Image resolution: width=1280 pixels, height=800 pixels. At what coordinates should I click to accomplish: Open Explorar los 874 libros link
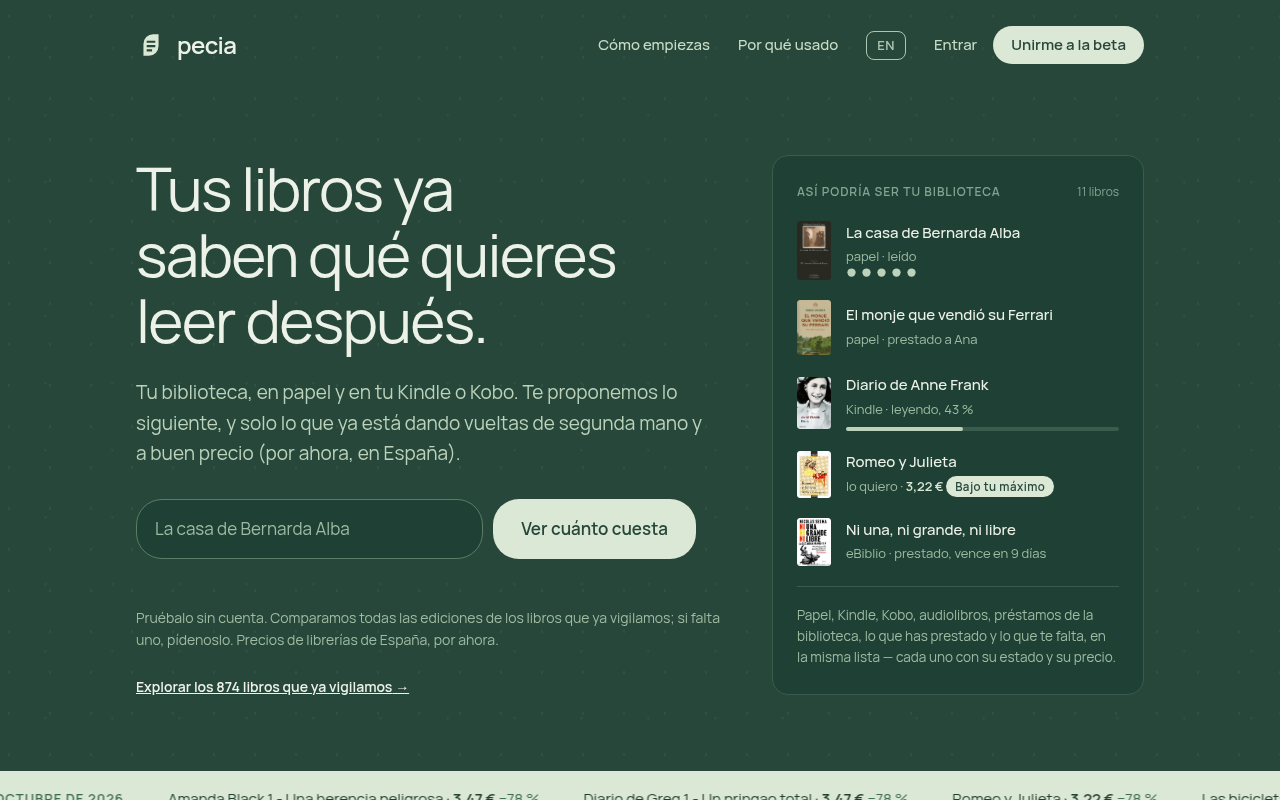(x=272, y=687)
